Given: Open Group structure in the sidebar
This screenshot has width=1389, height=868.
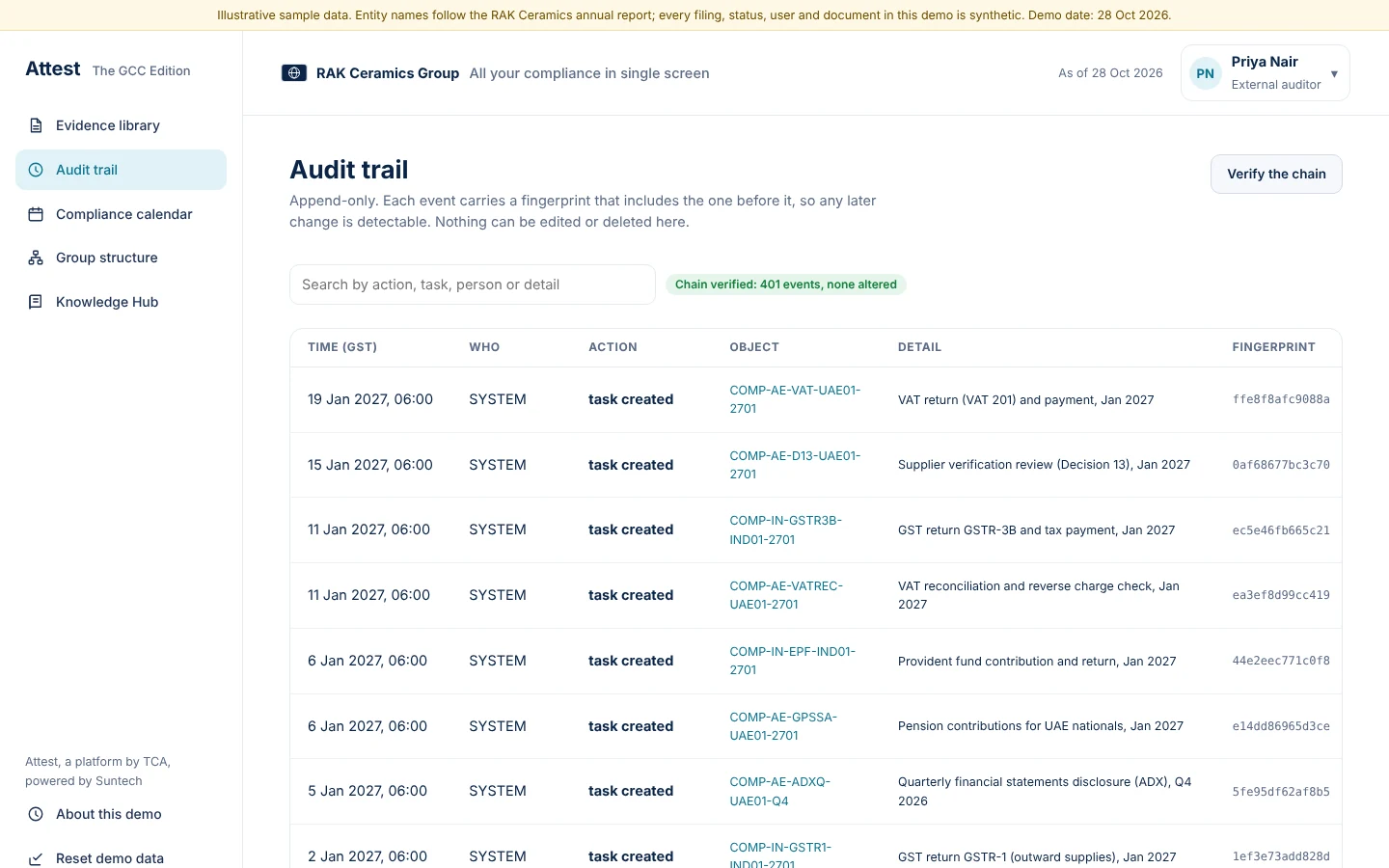Looking at the screenshot, I should click(x=121, y=258).
